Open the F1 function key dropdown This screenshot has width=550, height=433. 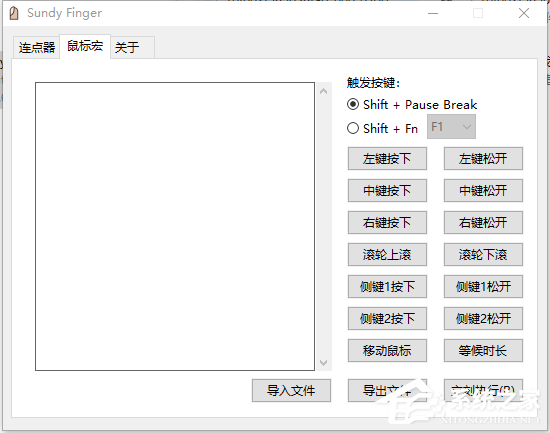tap(451, 127)
